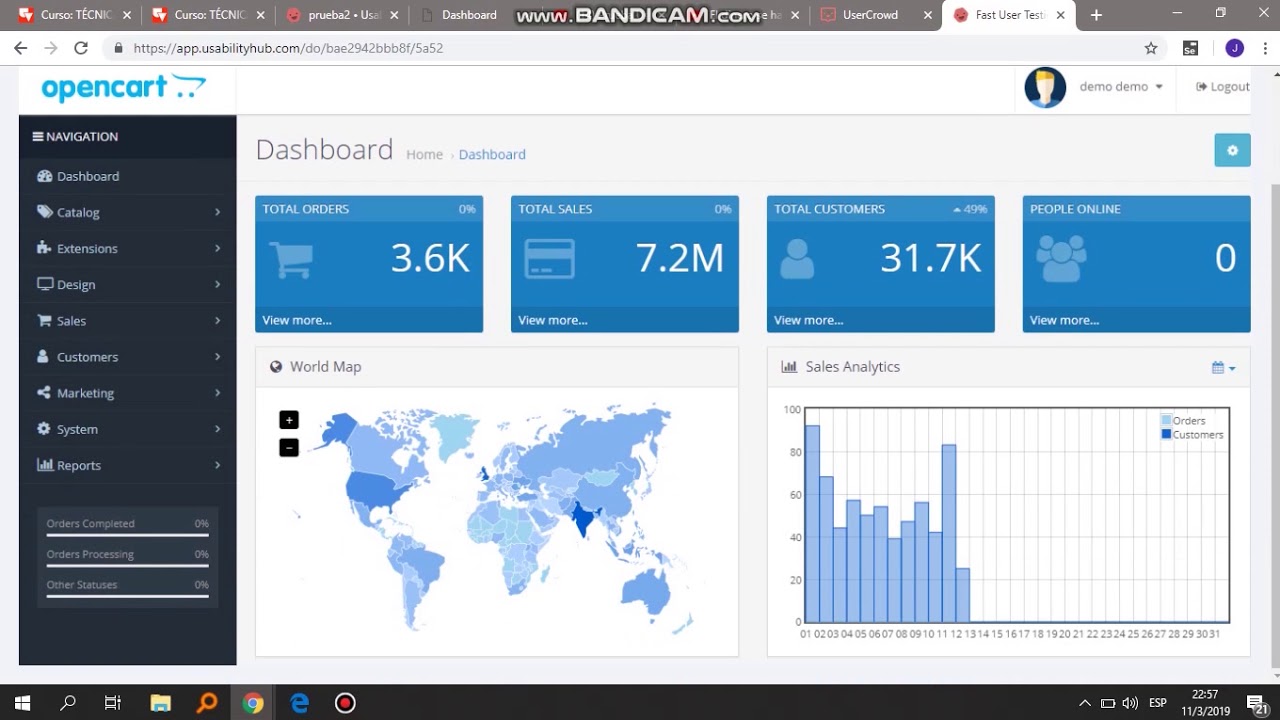Expand the Sales menu arrow
The height and width of the screenshot is (720, 1280).
point(217,320)
